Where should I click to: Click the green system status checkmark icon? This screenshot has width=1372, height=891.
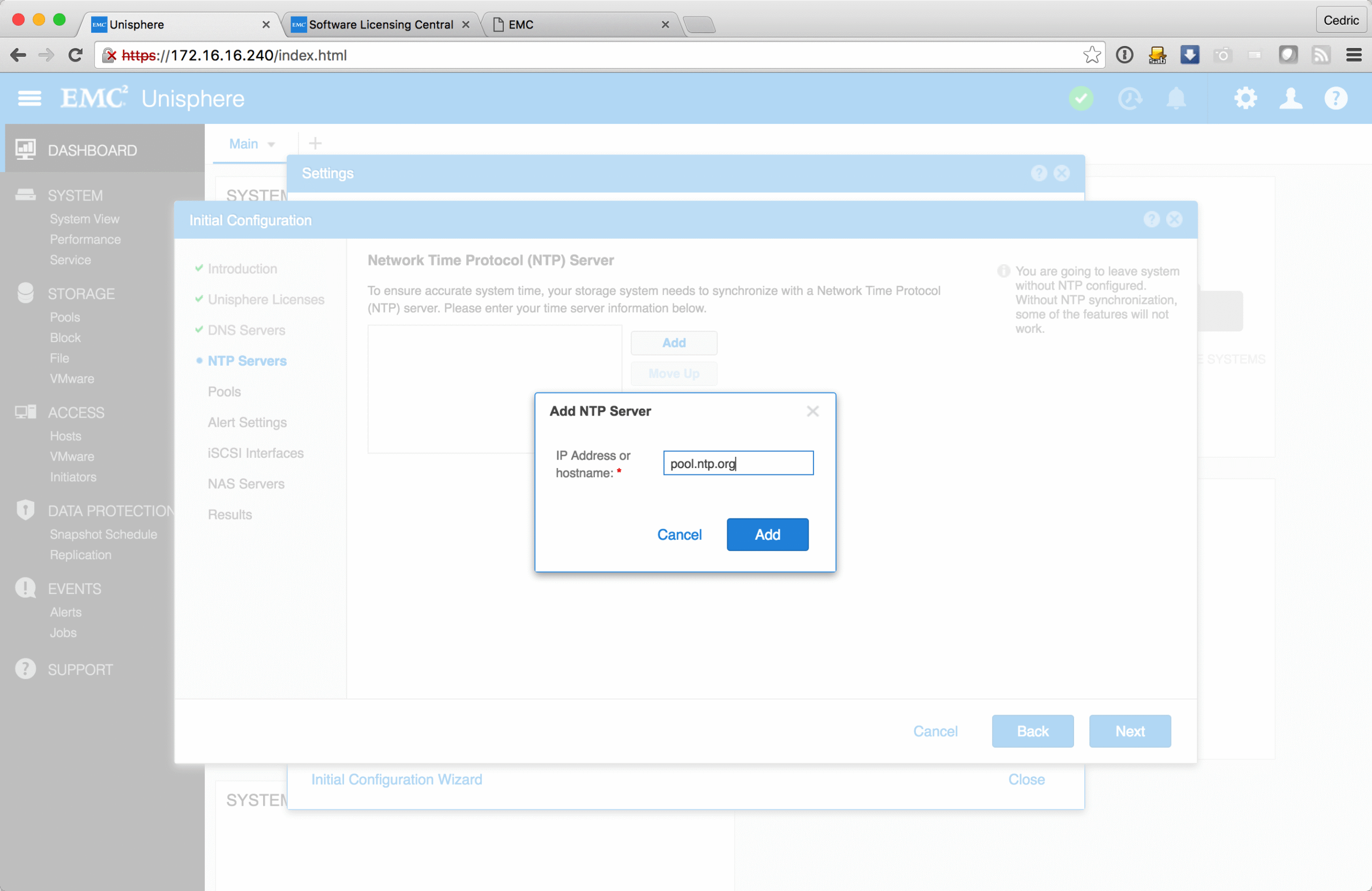(1081, 99)
